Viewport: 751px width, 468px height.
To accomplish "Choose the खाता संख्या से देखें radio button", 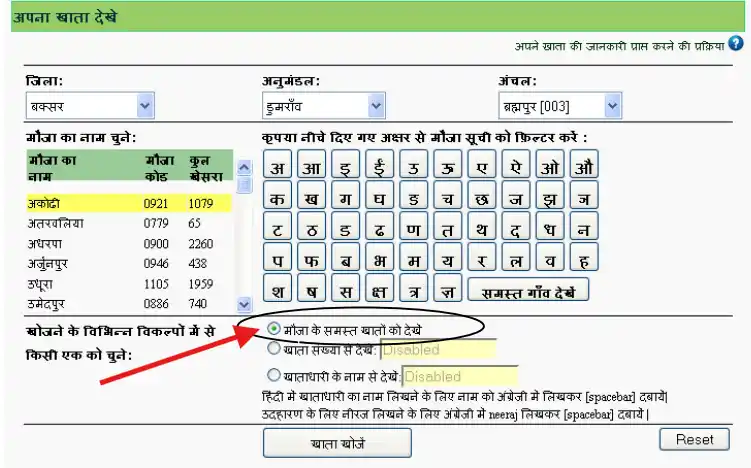I will point(274,350).
